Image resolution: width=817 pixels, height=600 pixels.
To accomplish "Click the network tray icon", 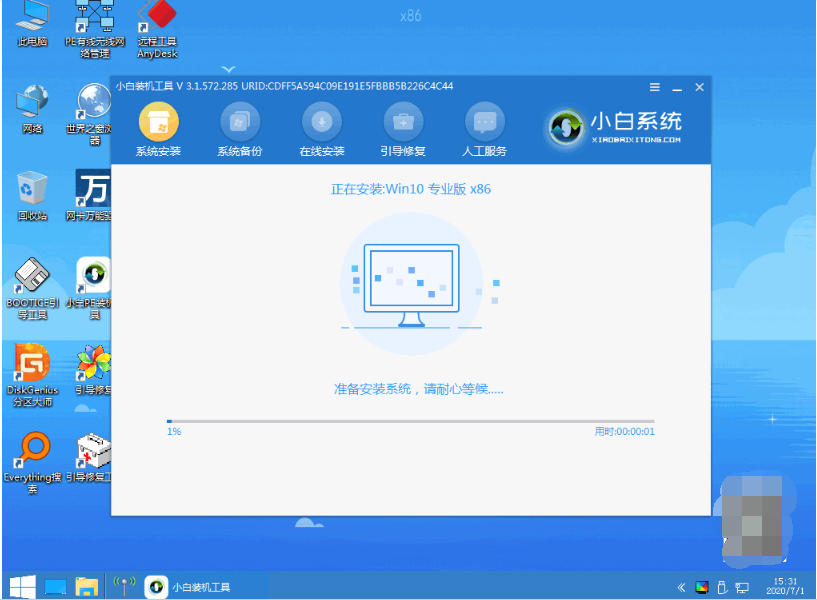I will (x=742, y=589).
